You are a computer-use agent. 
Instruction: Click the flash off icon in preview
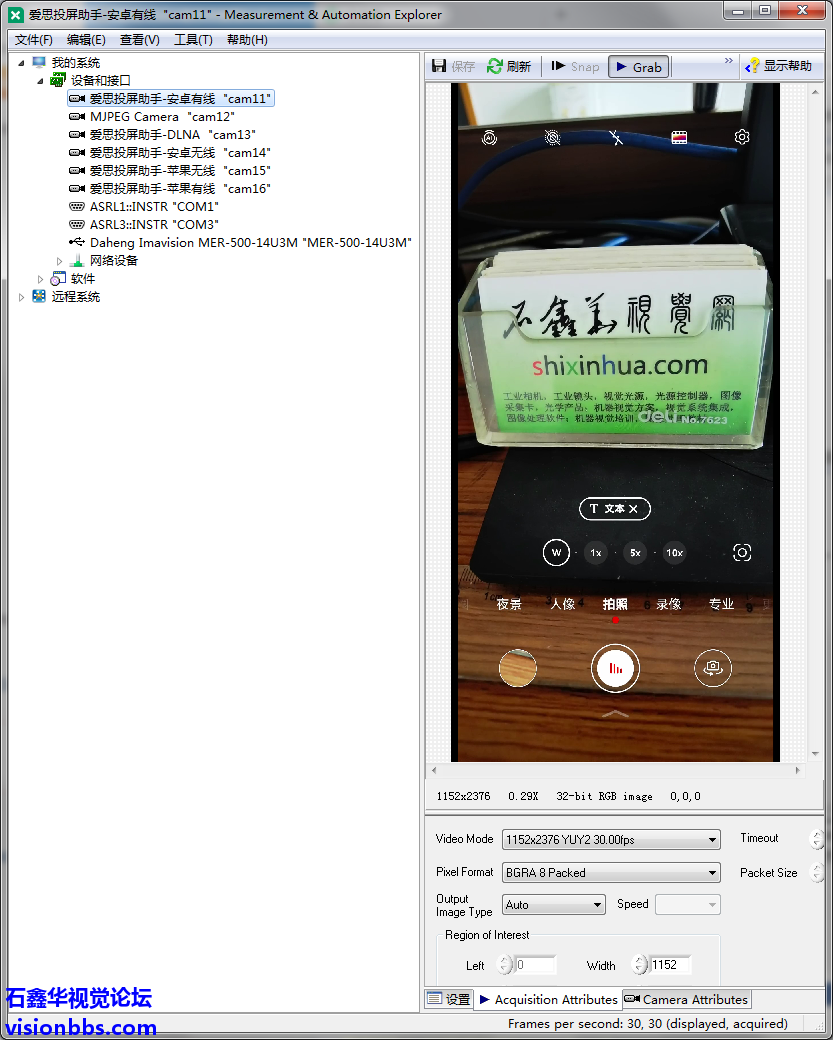coord(616,138)
